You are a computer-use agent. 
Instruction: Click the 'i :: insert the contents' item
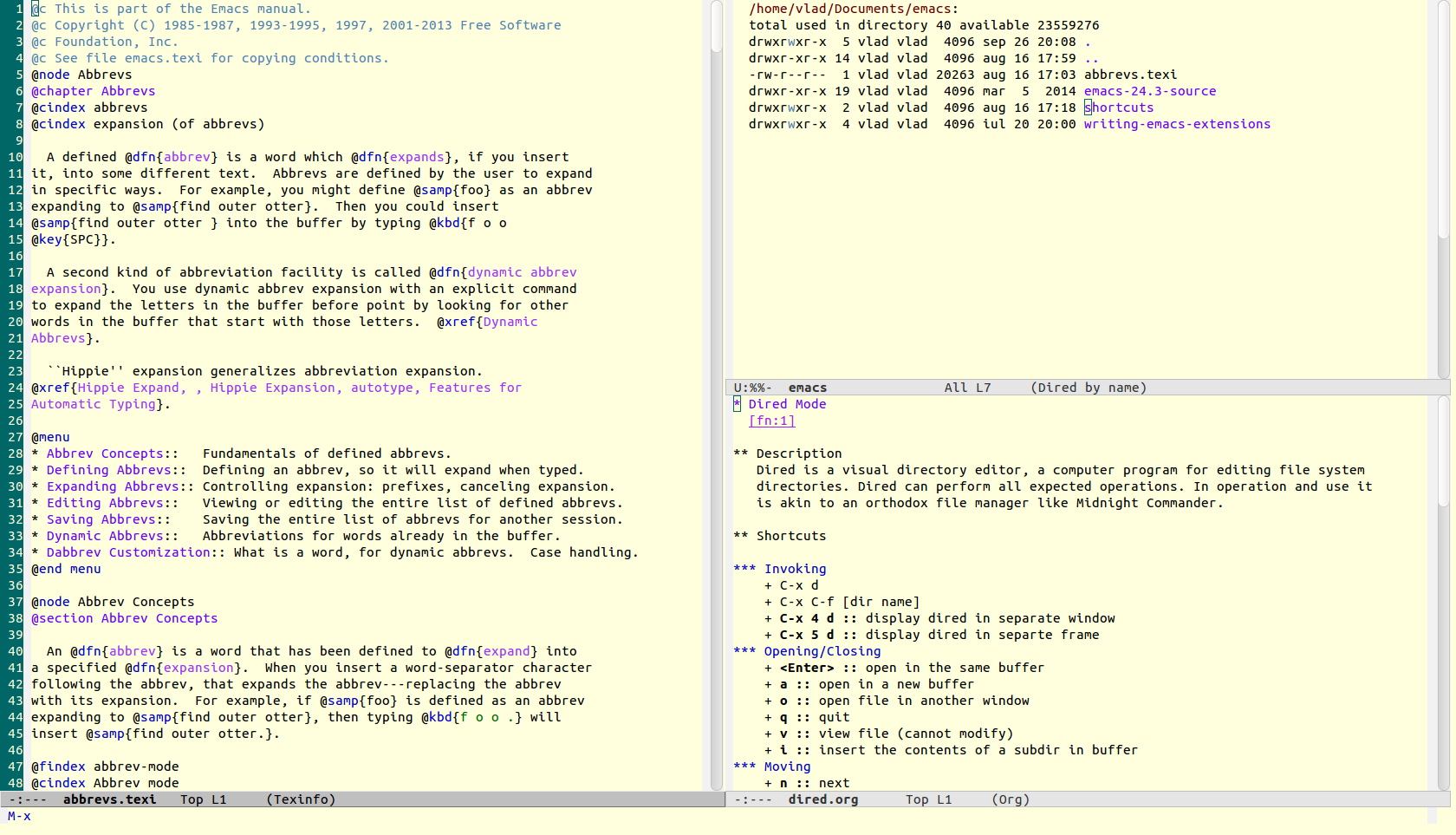coord(951,750)
